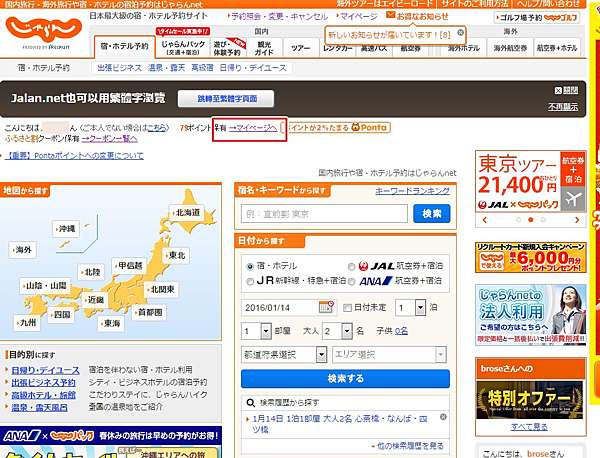Switch to 海外ホテル tab
Screen dimensions: 600x458
(x=464, y=48)
